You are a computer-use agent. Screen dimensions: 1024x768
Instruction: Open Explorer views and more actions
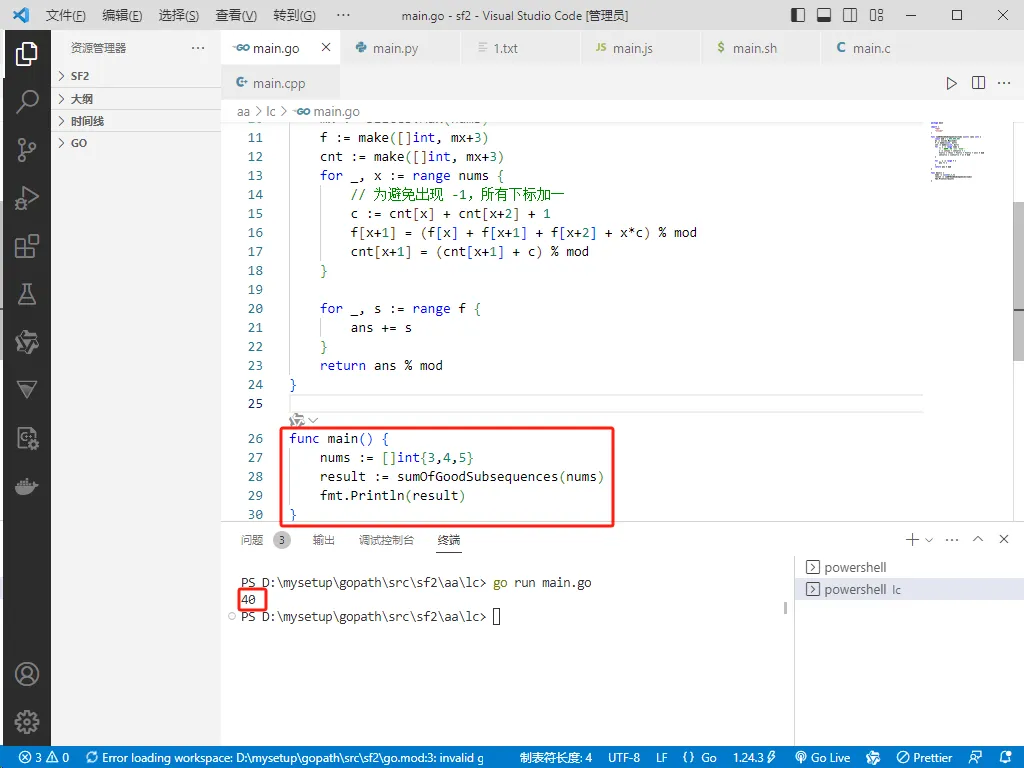198,48
